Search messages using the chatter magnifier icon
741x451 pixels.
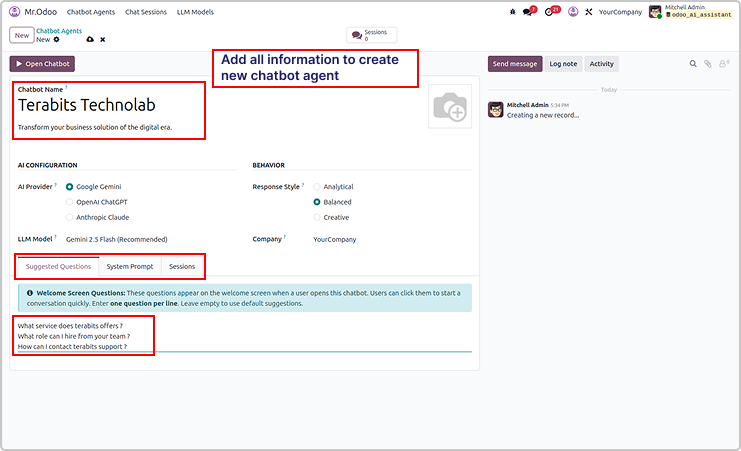click(693, 64)
